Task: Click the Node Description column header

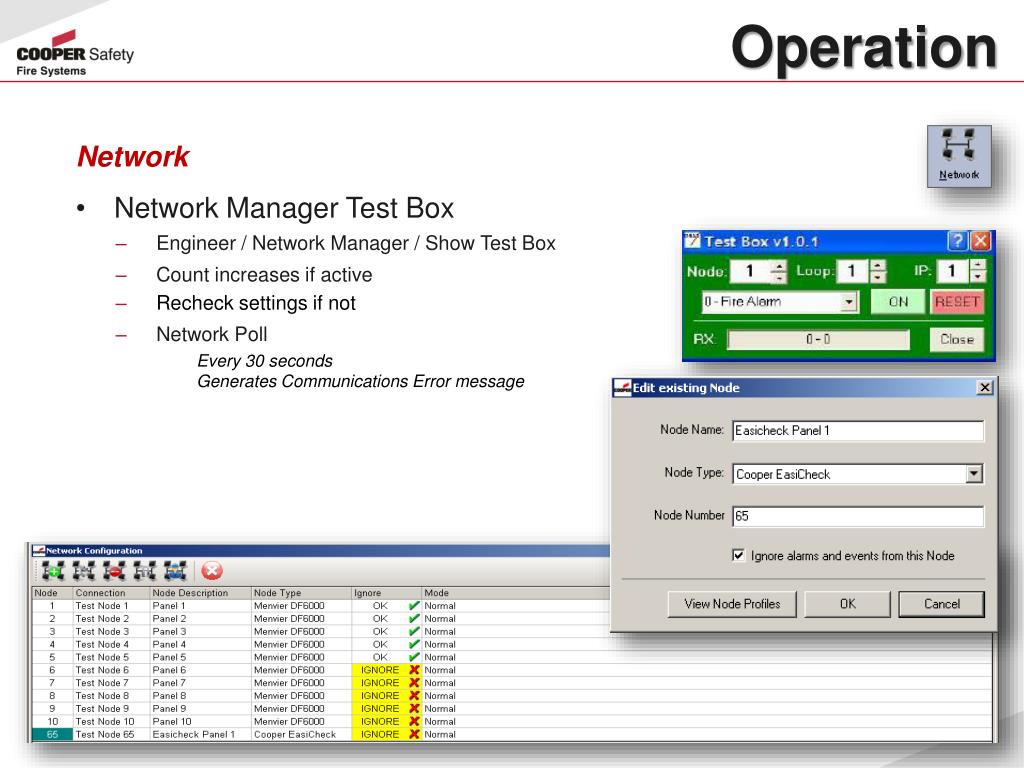Action: tap(200, 593)
